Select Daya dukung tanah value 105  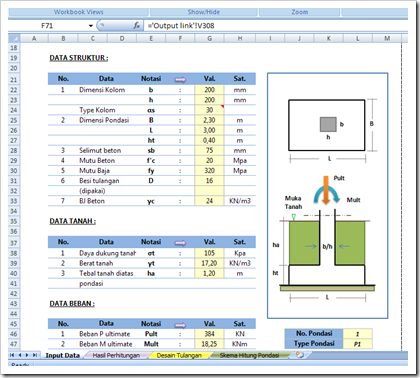click(x=209, y=253)
